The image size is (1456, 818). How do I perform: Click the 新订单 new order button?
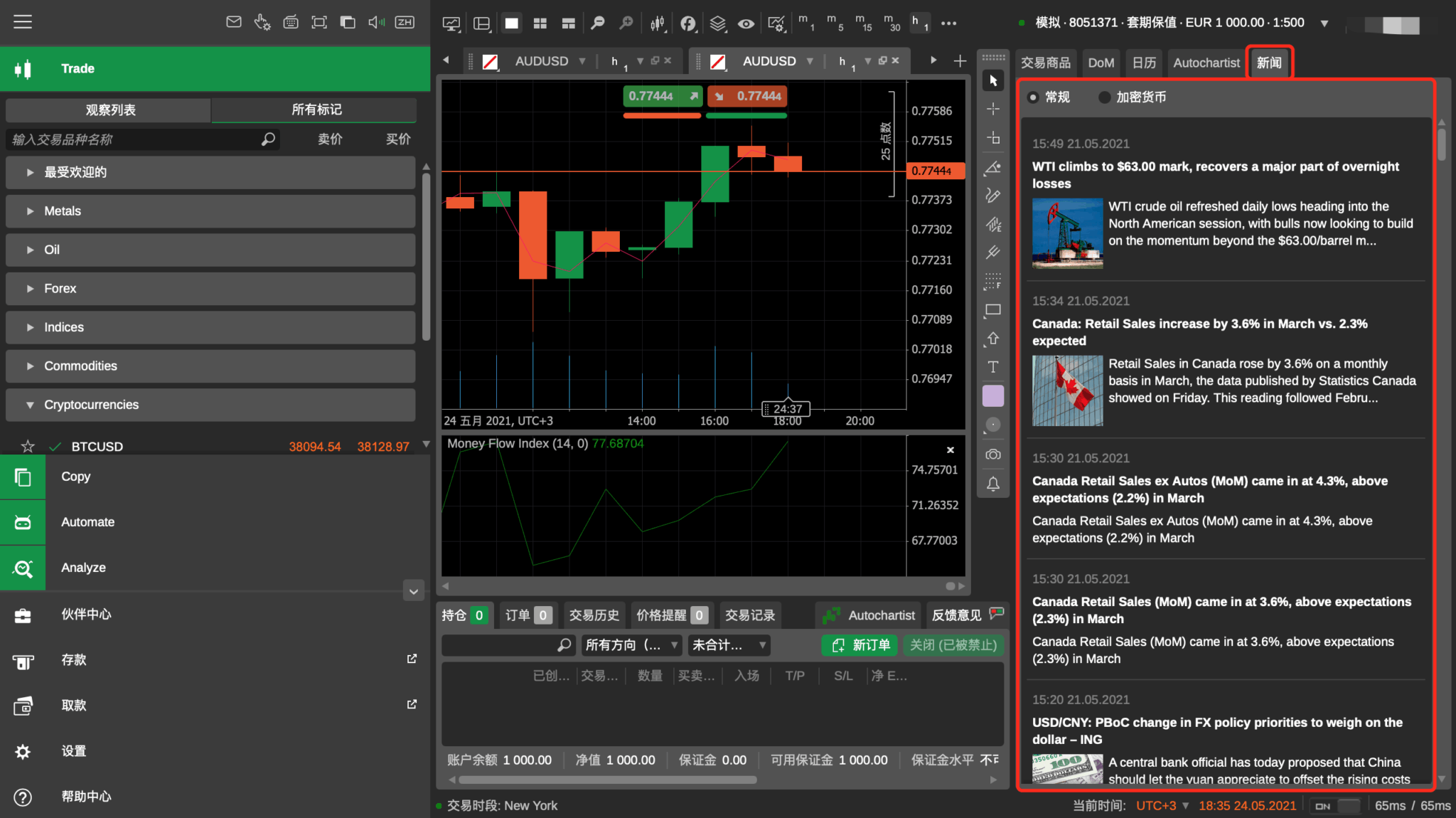click(x=859, y=645)
